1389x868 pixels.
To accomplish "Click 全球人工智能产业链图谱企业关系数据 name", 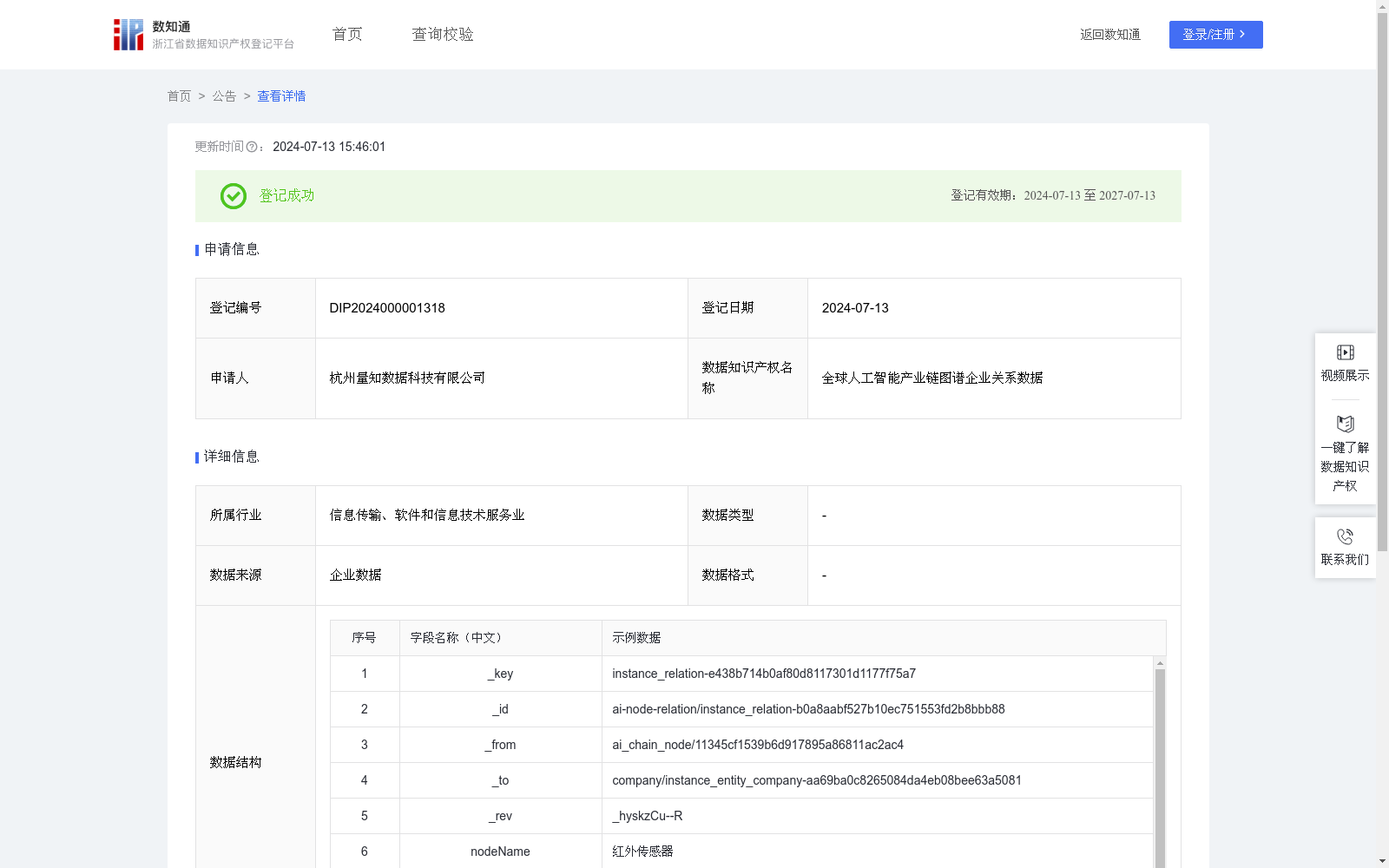I will pos(932,378).
